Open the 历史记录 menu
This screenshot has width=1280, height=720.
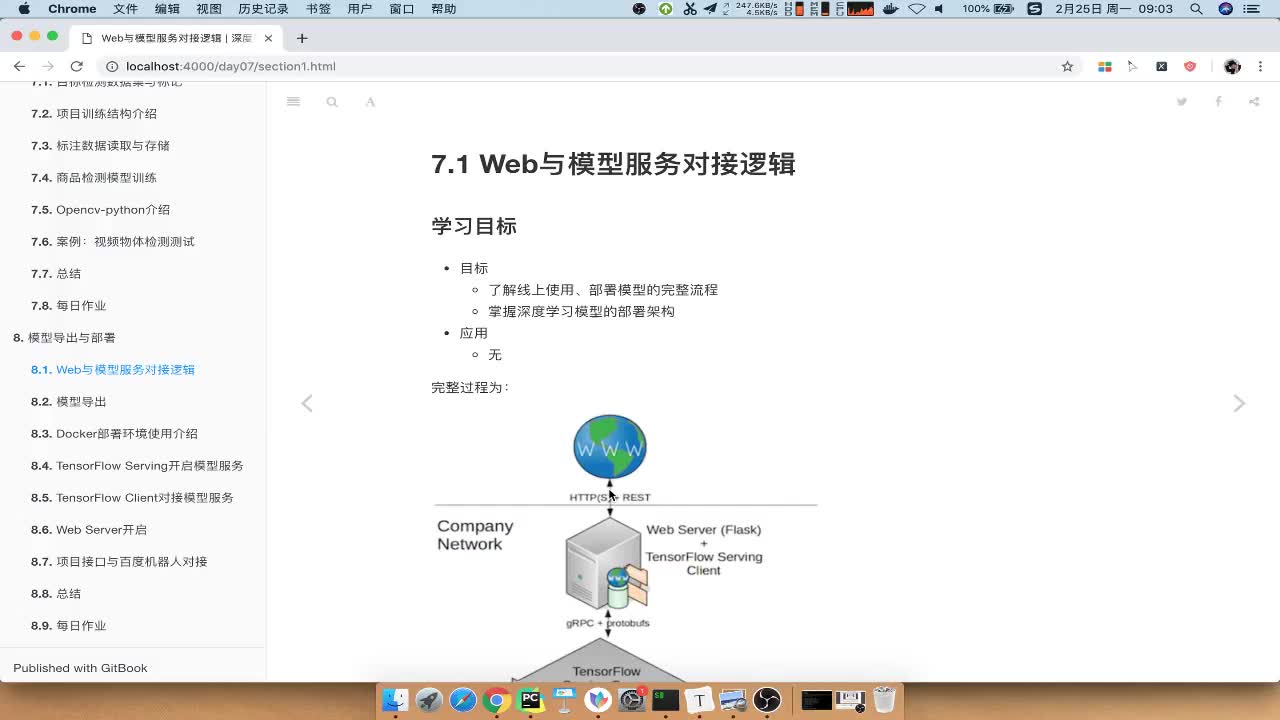pyautogui.click(x=264, y=9)
